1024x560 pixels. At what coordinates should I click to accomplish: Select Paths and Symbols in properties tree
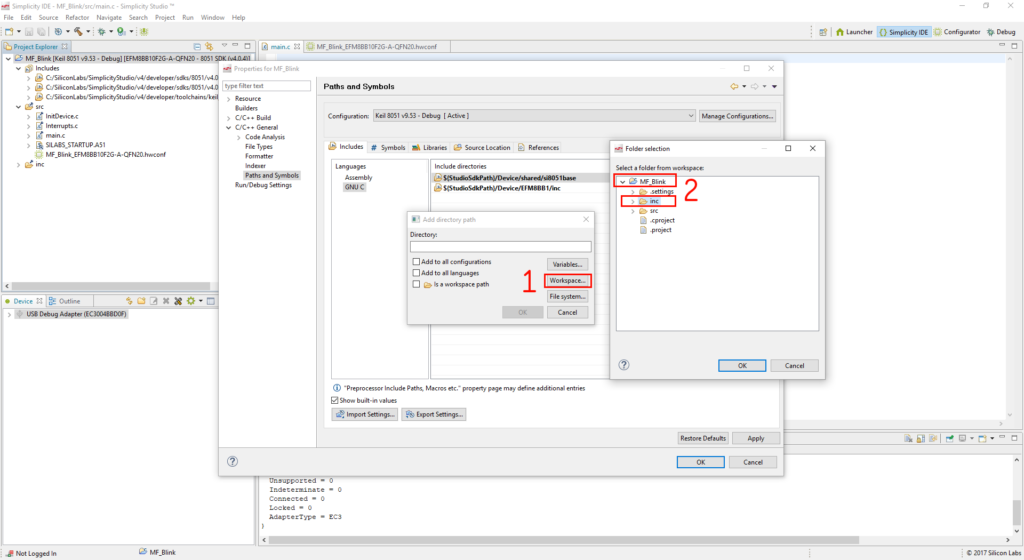click(271, 175)
